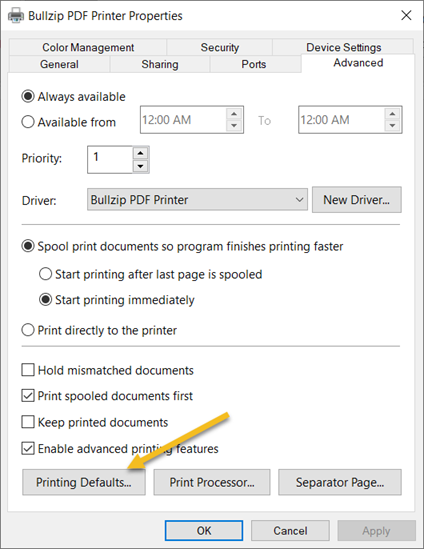This screenshot has width=424, height=549.
Task: Switch to the Ports tab
Action: 254,64
